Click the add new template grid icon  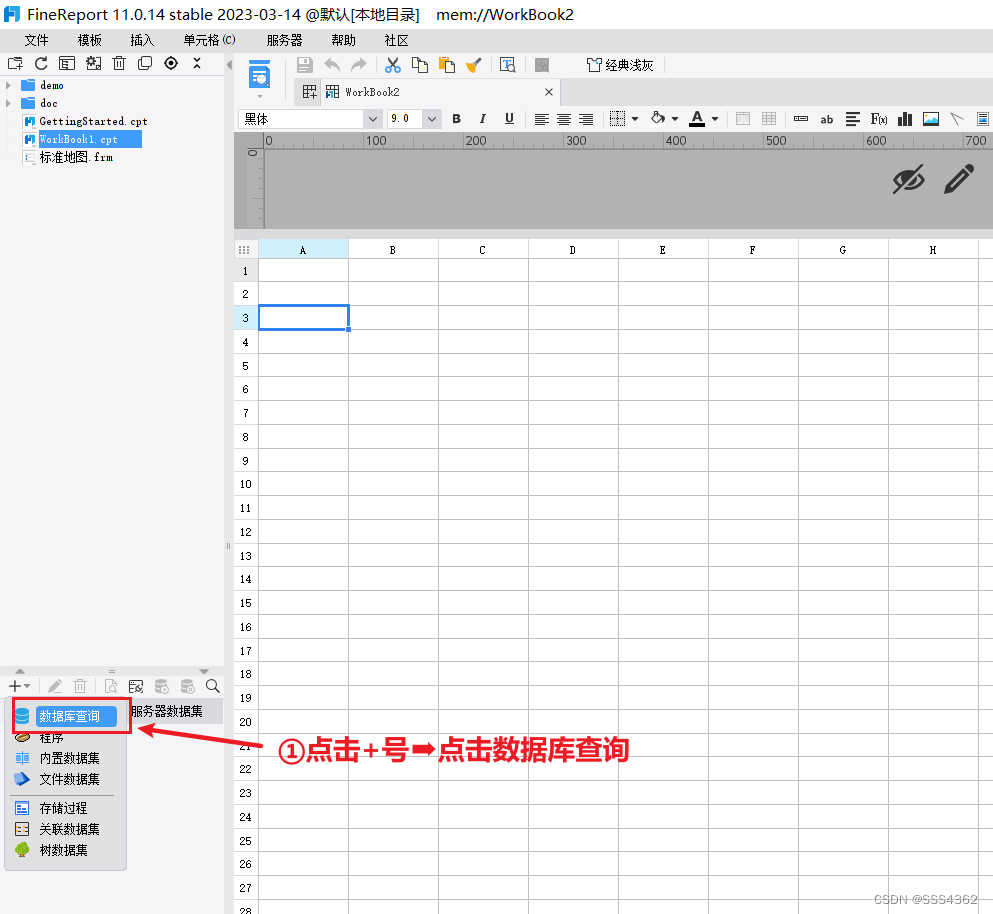tap(309, 92)
